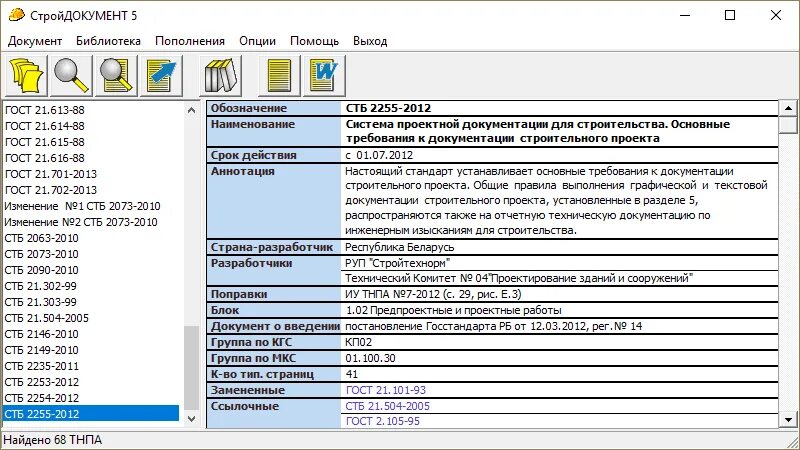Click the постановление Госстандарта РБ value
The width and height of the screenshot is (800, 450).
pos(494,326)
